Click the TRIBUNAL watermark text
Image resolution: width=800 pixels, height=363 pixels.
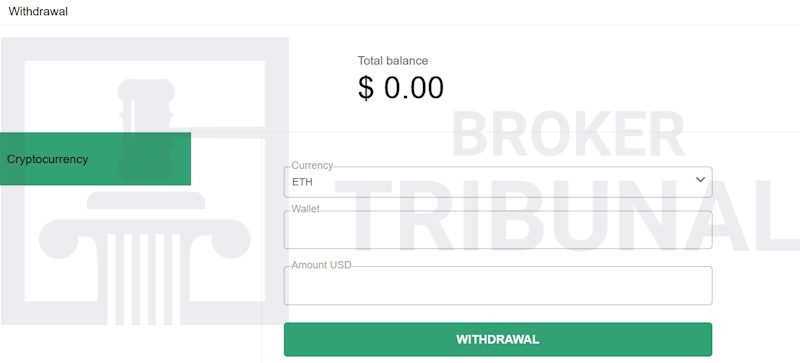coord(566,214)
